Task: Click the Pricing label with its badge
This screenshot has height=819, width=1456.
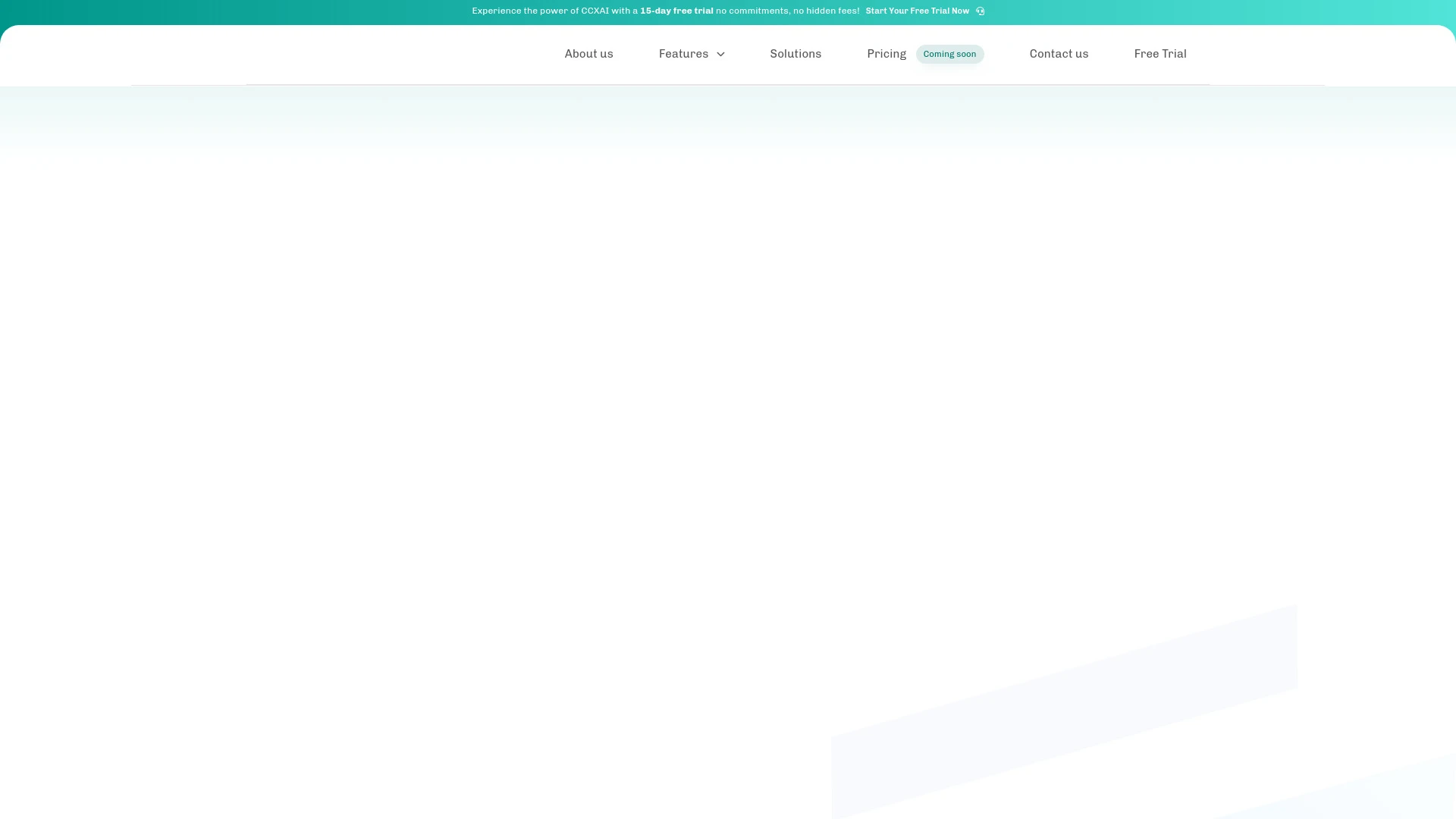Action: coord(886,54)
